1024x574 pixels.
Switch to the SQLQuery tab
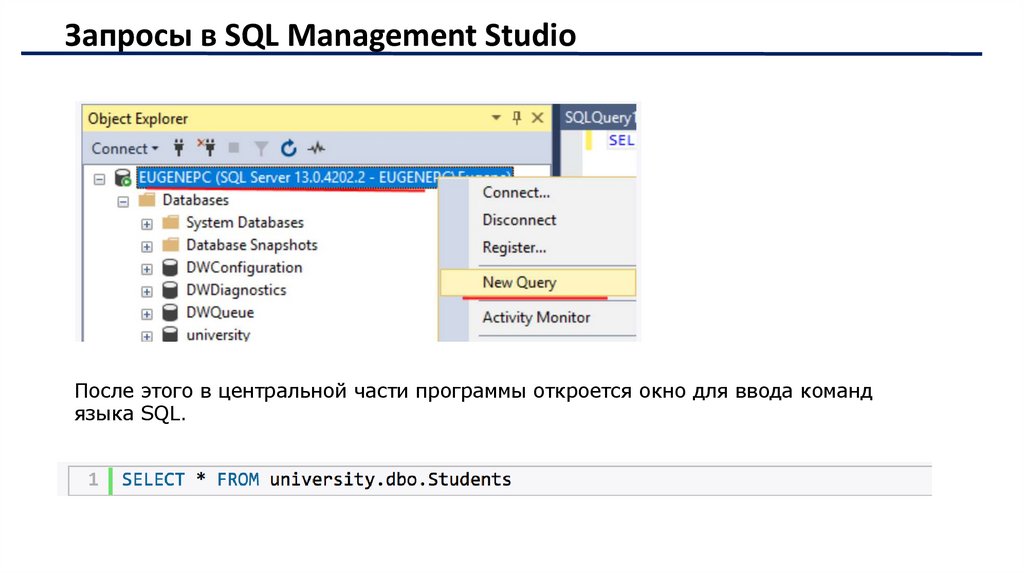click(598, 118)
